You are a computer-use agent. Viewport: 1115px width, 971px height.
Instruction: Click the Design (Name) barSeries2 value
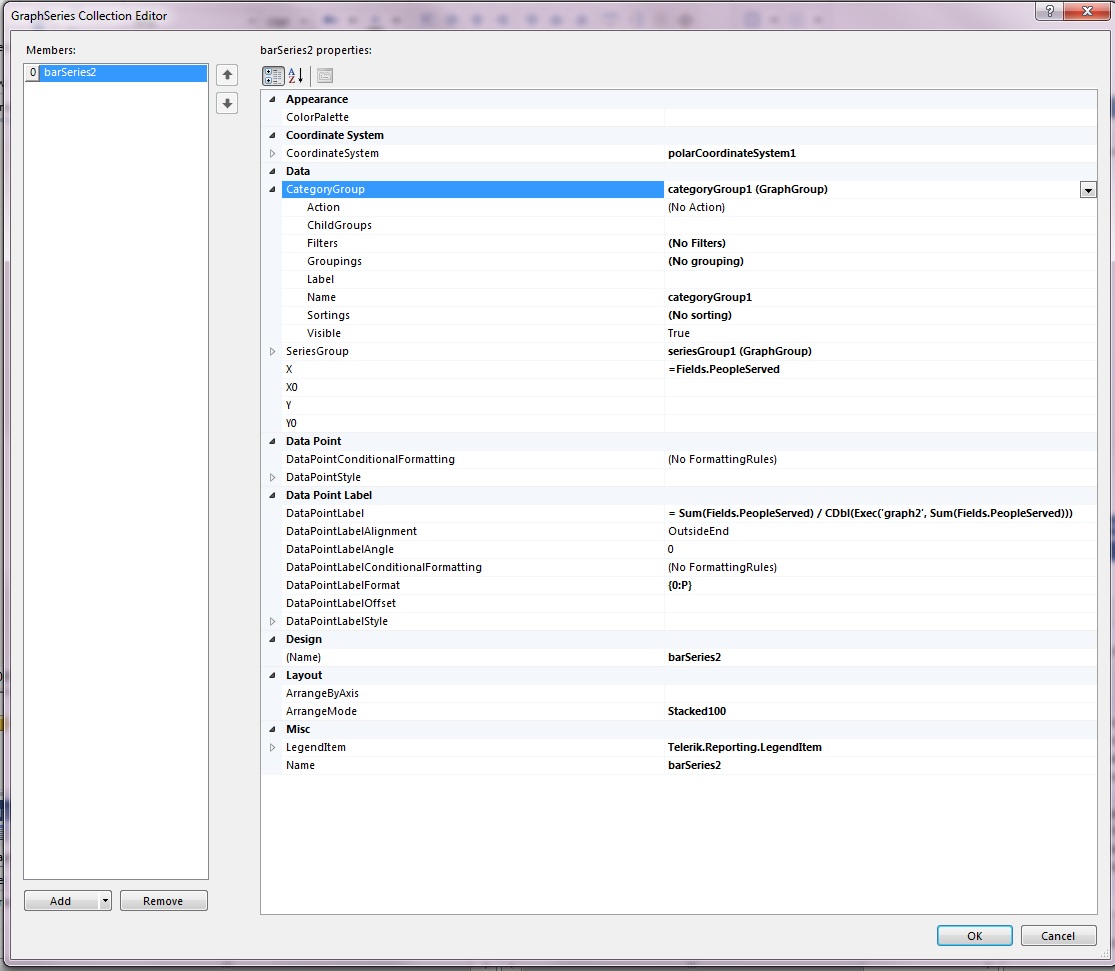[694, 657]
